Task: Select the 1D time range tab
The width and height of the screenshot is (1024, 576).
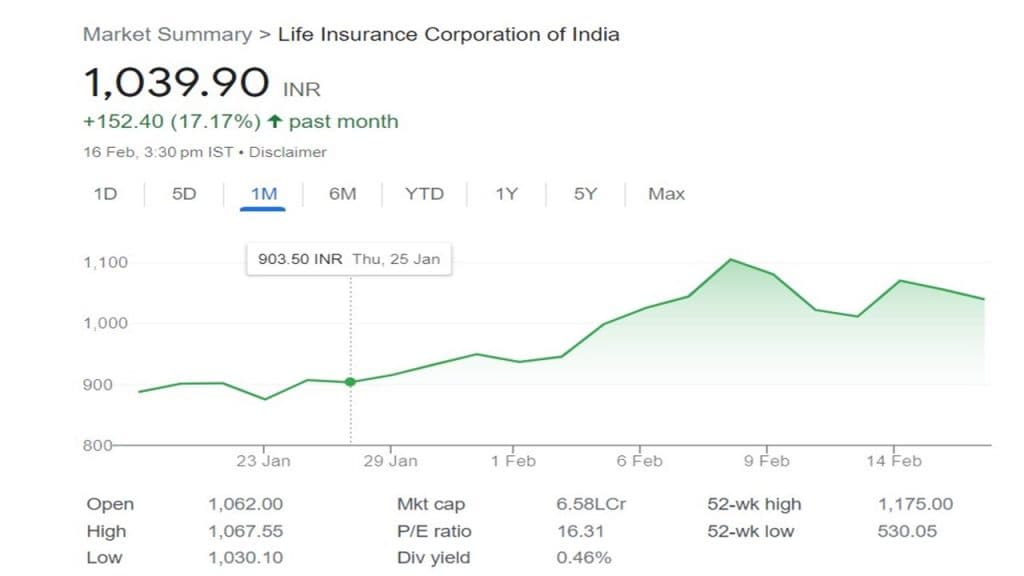Action: click(105, 194)
